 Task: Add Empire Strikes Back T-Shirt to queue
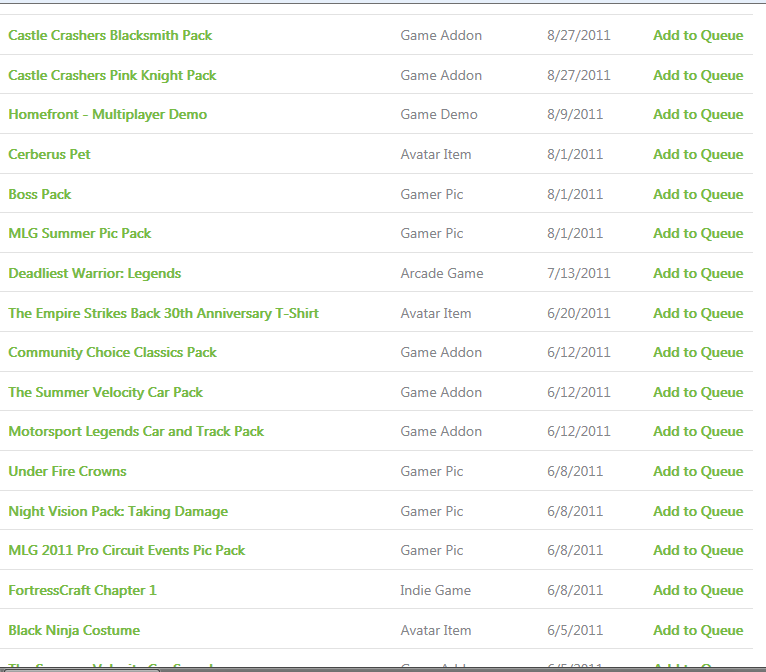coord(698,314)
